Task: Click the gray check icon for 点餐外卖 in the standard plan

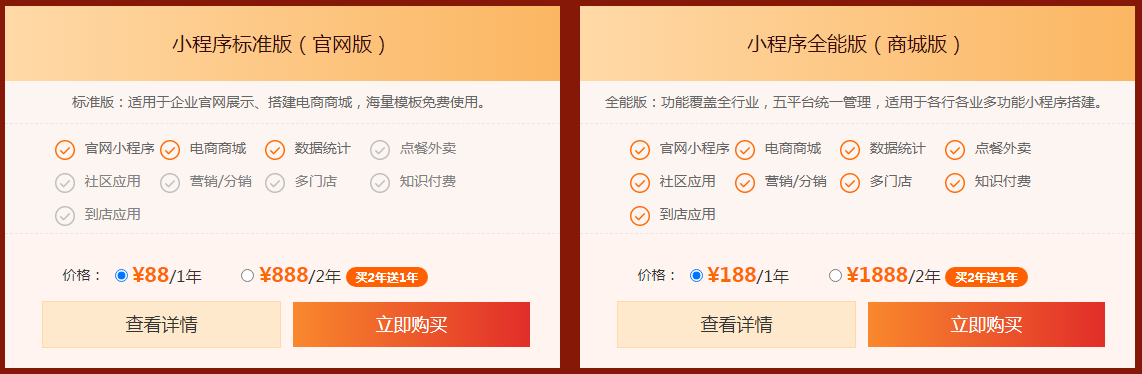Action: [380, 150]
